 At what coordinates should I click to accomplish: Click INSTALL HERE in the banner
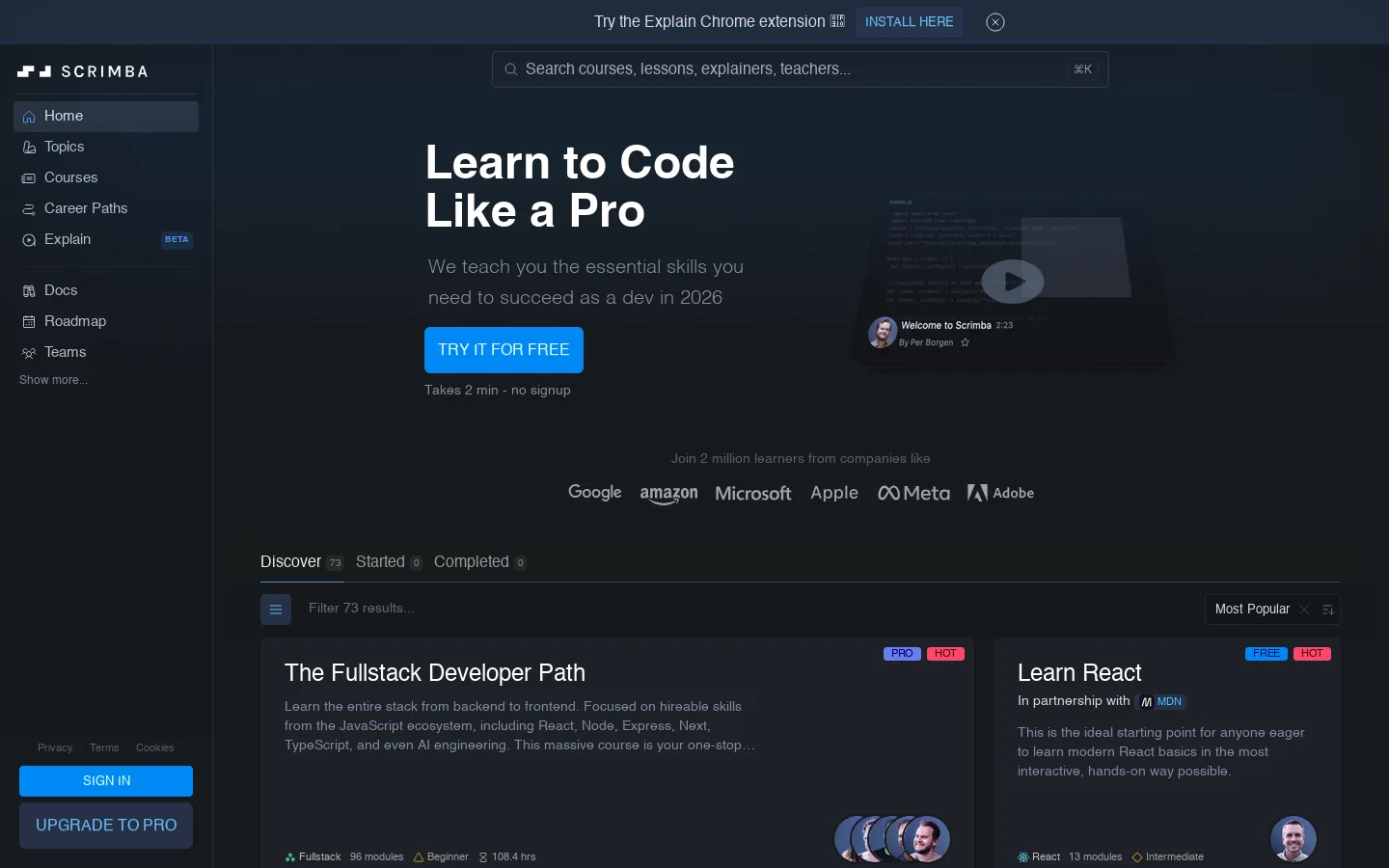tap(909, 21)
